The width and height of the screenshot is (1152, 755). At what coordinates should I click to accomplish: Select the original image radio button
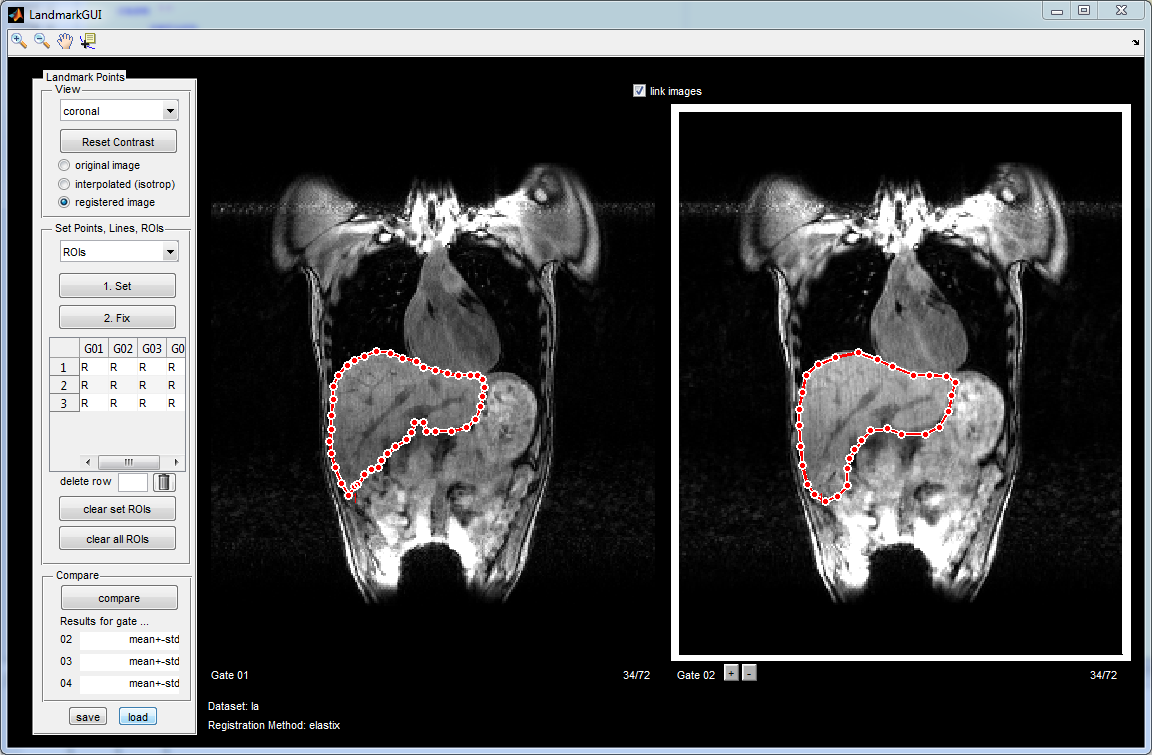tap(65, 165)
